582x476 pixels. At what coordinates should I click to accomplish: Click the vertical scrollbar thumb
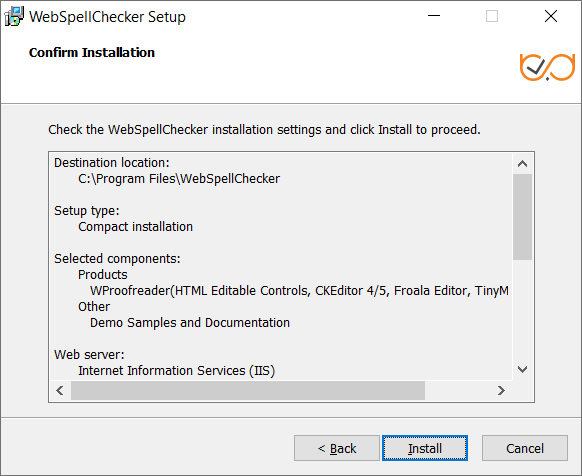click(522, 217)
